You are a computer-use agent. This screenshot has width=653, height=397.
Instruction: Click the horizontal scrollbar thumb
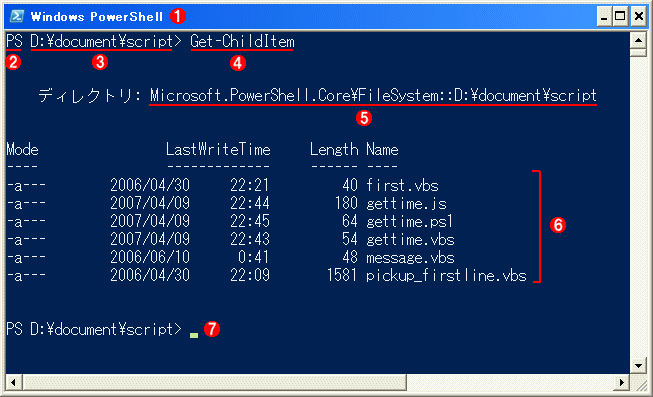(214, 382)
